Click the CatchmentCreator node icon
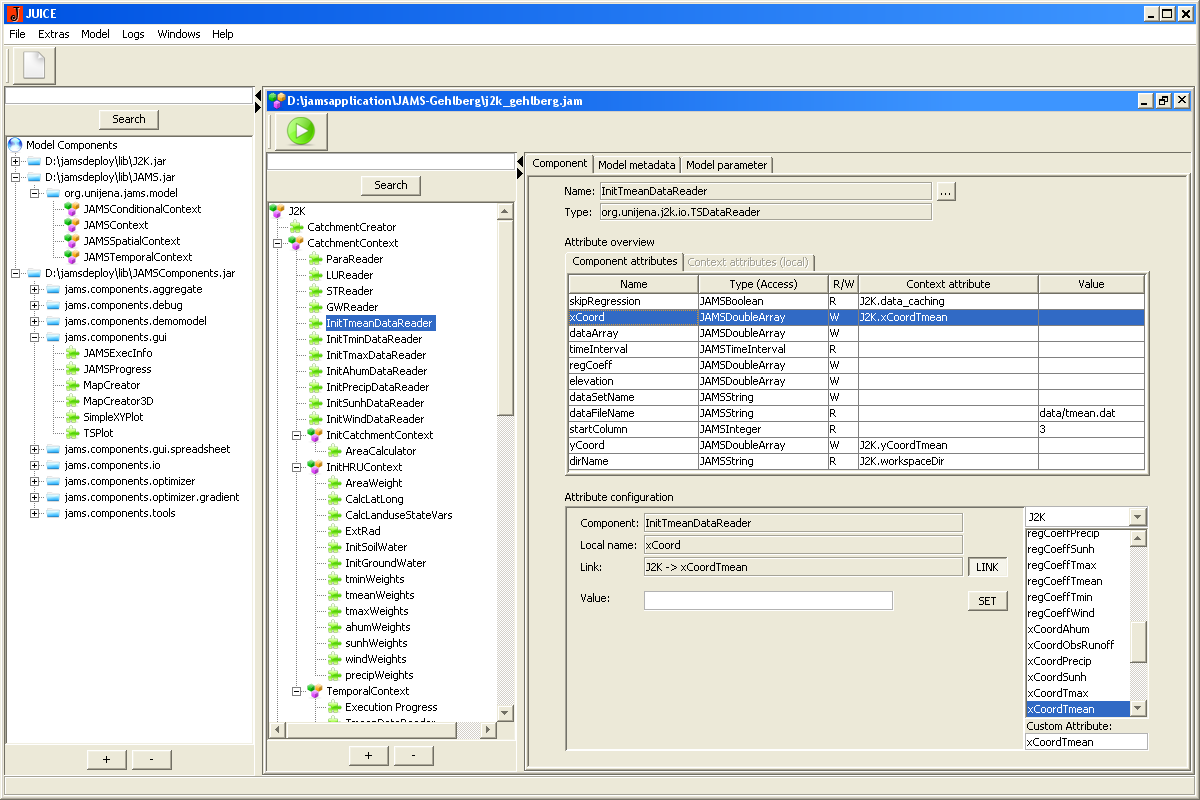The height and width of the screenshot is (800, 1200). (296, 227)
